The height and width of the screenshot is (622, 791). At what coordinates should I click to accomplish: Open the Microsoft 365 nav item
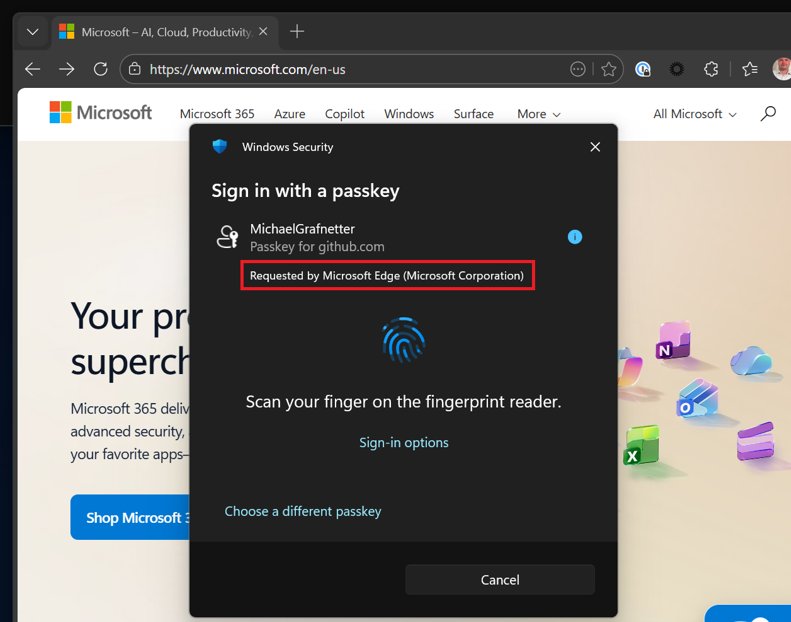pyautogui.click(x=217, y=114)
